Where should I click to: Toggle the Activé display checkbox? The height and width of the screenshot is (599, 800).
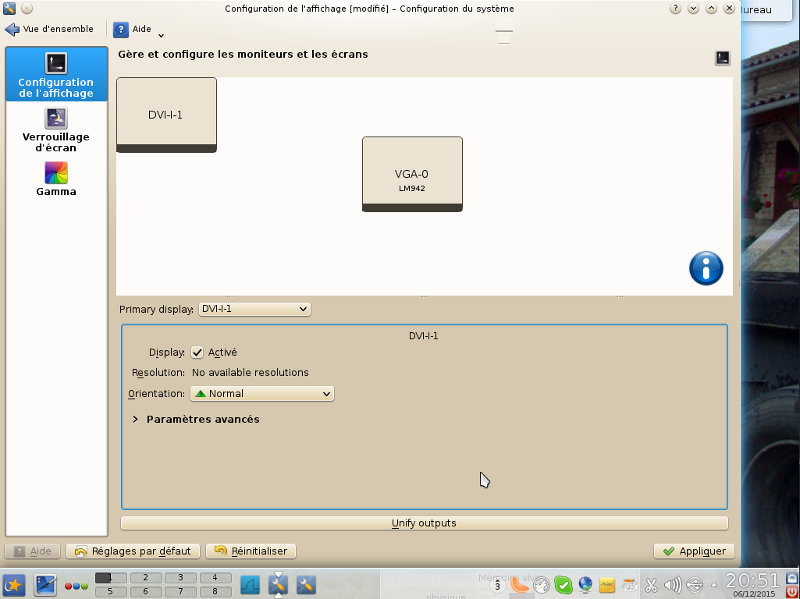(197, 352)
